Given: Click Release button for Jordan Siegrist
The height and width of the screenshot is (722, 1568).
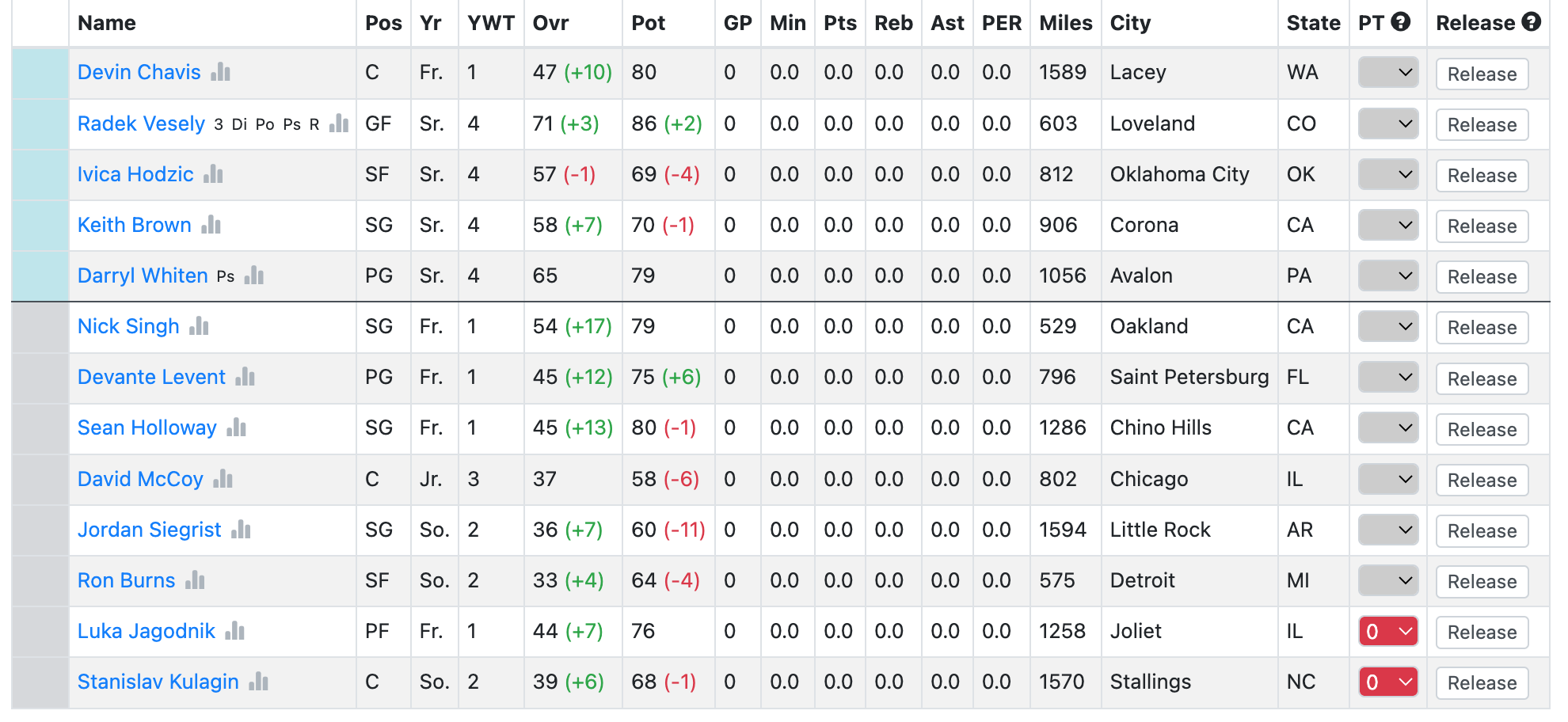Looking at the screenshot, I should click(1482, 530).
